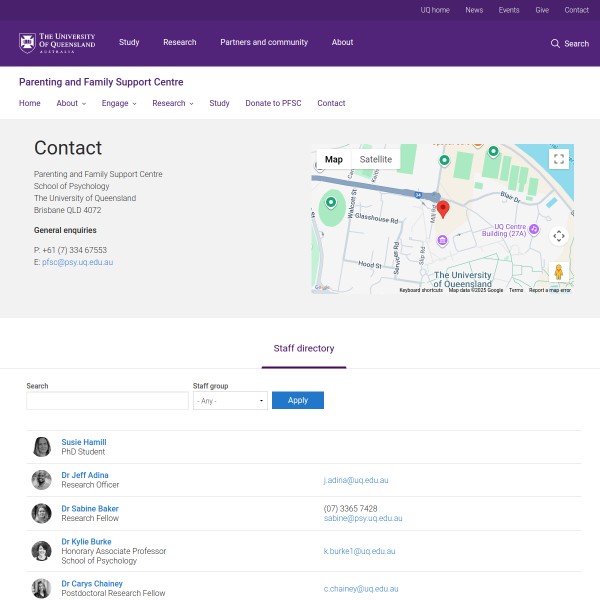Image resolution: width=600 pixels, height=600 pixels.
Task: Expand the Engage menu
Action: [120, 103]
